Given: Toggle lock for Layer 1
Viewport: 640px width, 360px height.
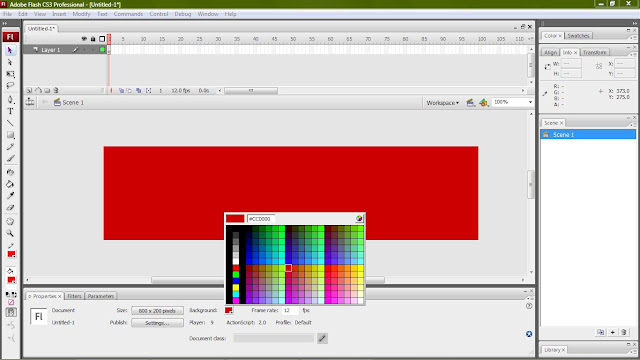Looking at the screenshot, I should point(93,50).
